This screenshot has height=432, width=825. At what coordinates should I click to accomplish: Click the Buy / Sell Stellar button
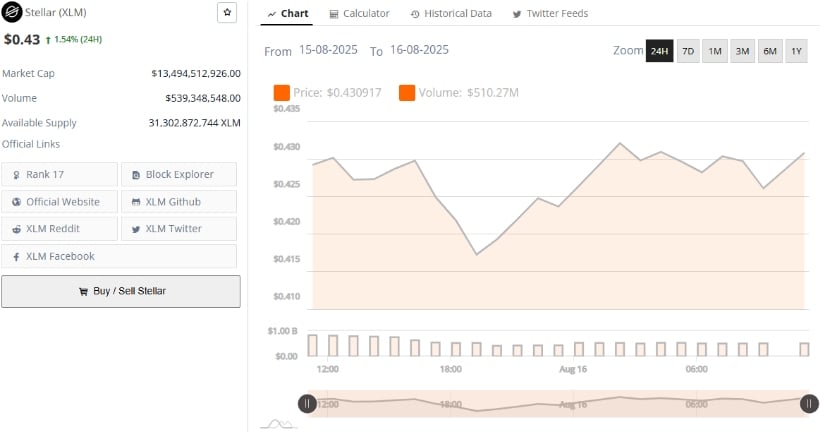point(121,291)
